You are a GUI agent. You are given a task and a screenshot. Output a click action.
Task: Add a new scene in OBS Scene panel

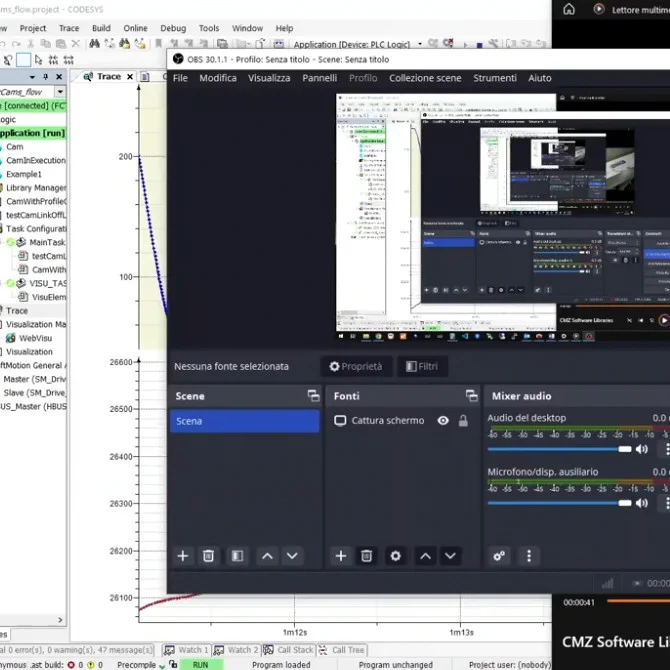183,556
